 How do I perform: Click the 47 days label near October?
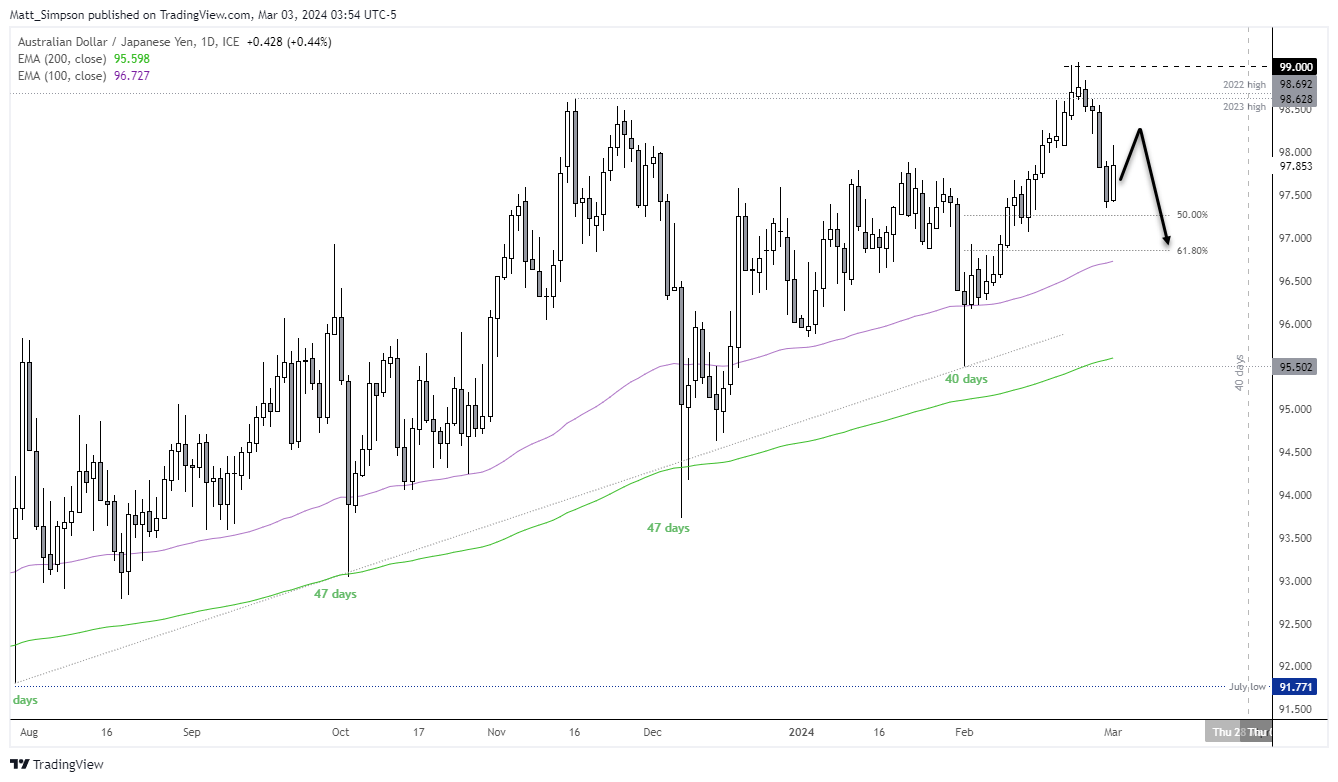[x=335, y=594]
